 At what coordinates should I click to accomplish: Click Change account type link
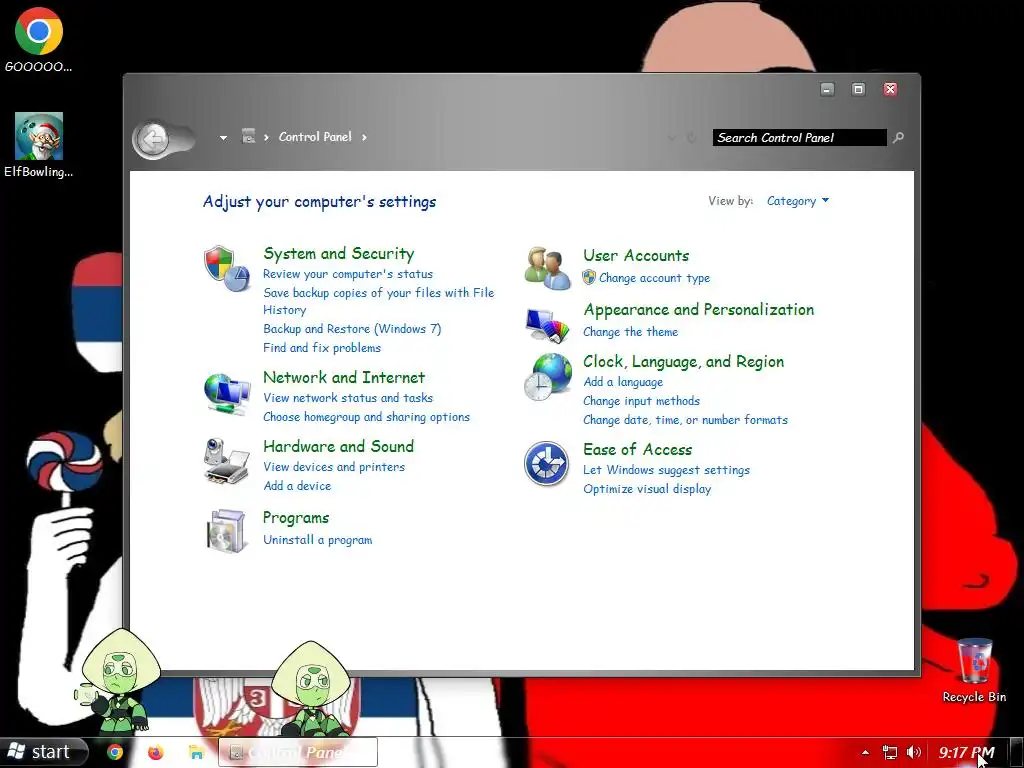(654, 278)
